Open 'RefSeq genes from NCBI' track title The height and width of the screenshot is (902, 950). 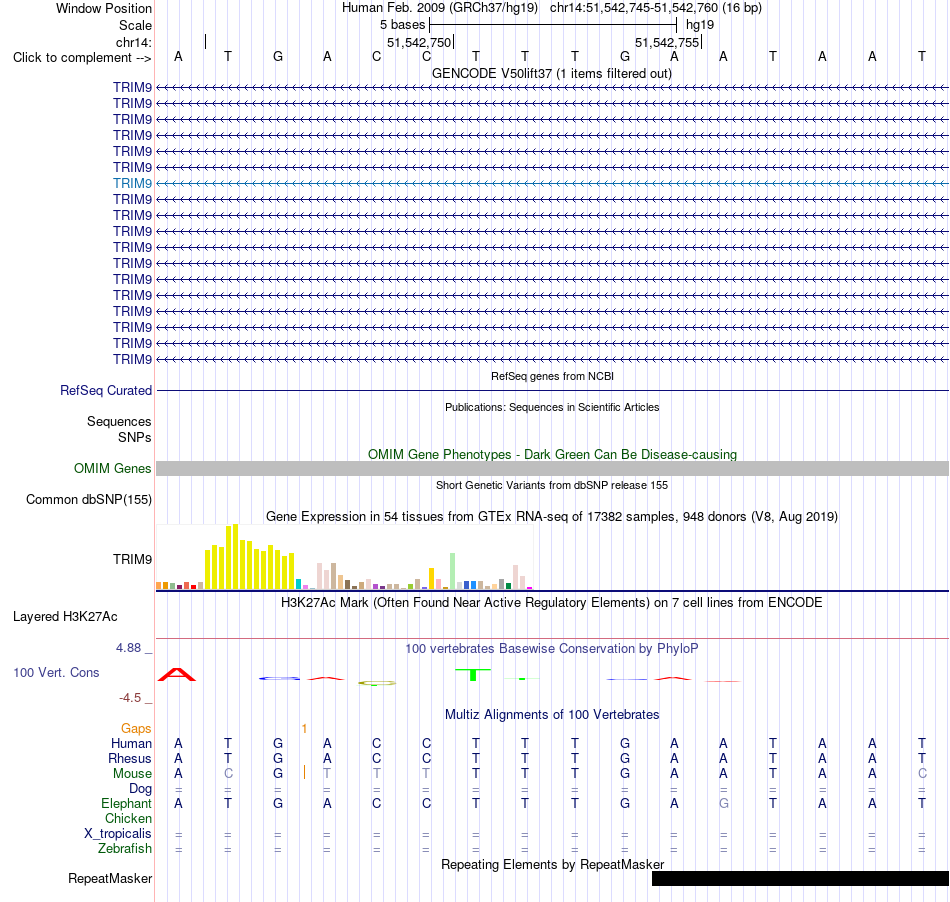(552, 376)
